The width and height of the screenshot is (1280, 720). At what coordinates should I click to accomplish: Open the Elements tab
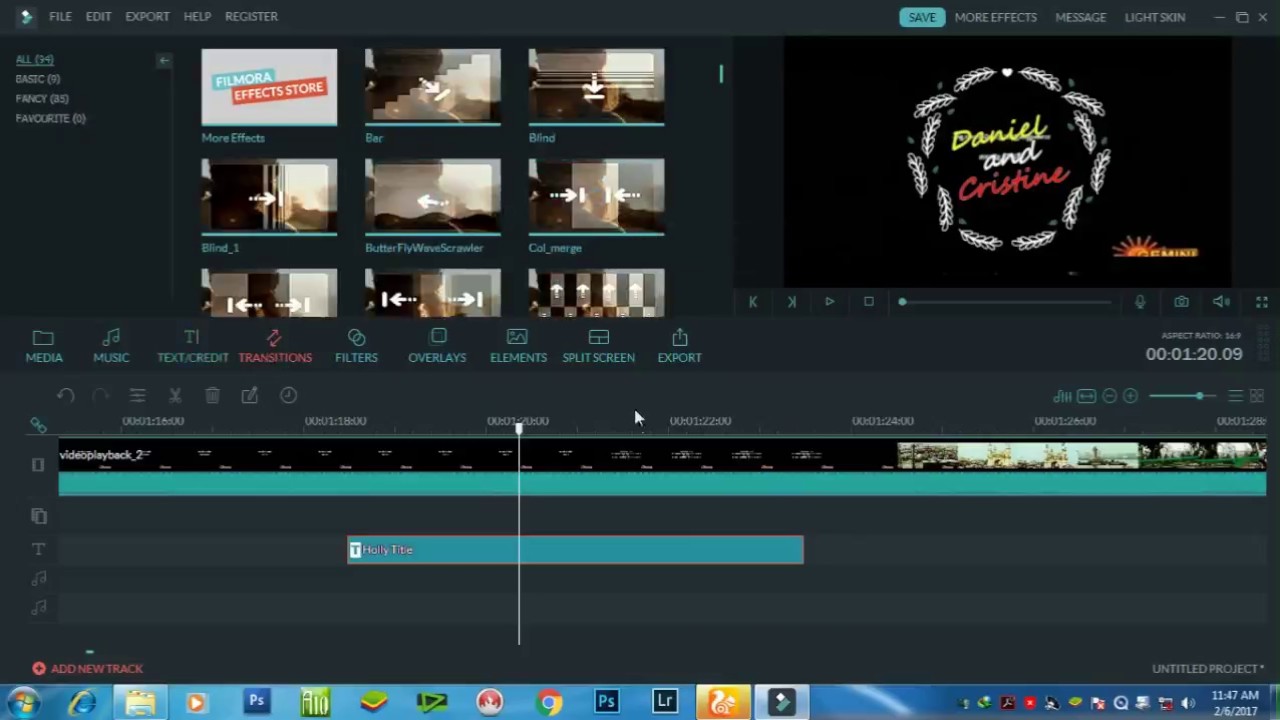(x=518, y=346)
